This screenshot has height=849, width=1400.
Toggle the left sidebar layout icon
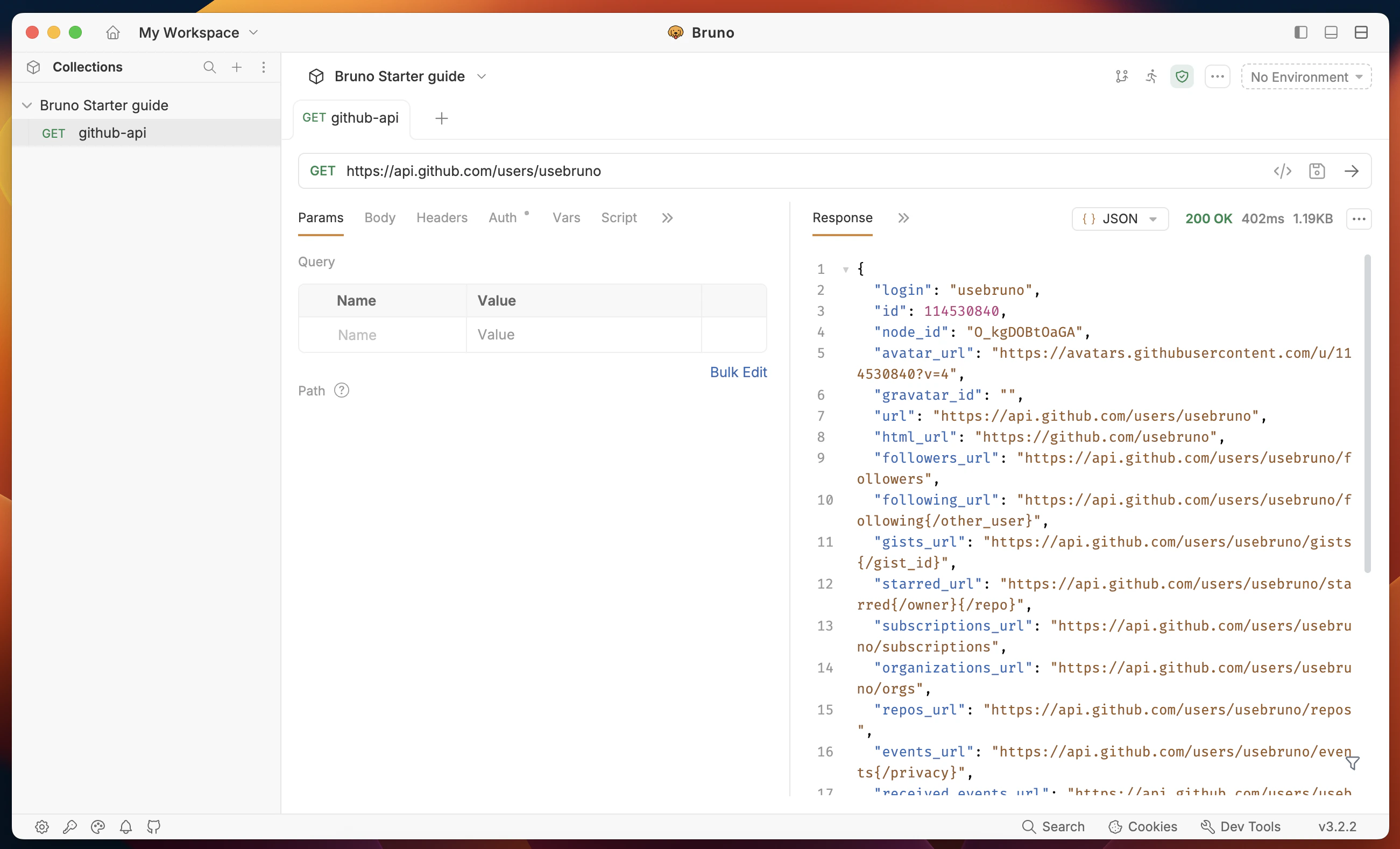pyautogui.click(x=1300, y=32)
